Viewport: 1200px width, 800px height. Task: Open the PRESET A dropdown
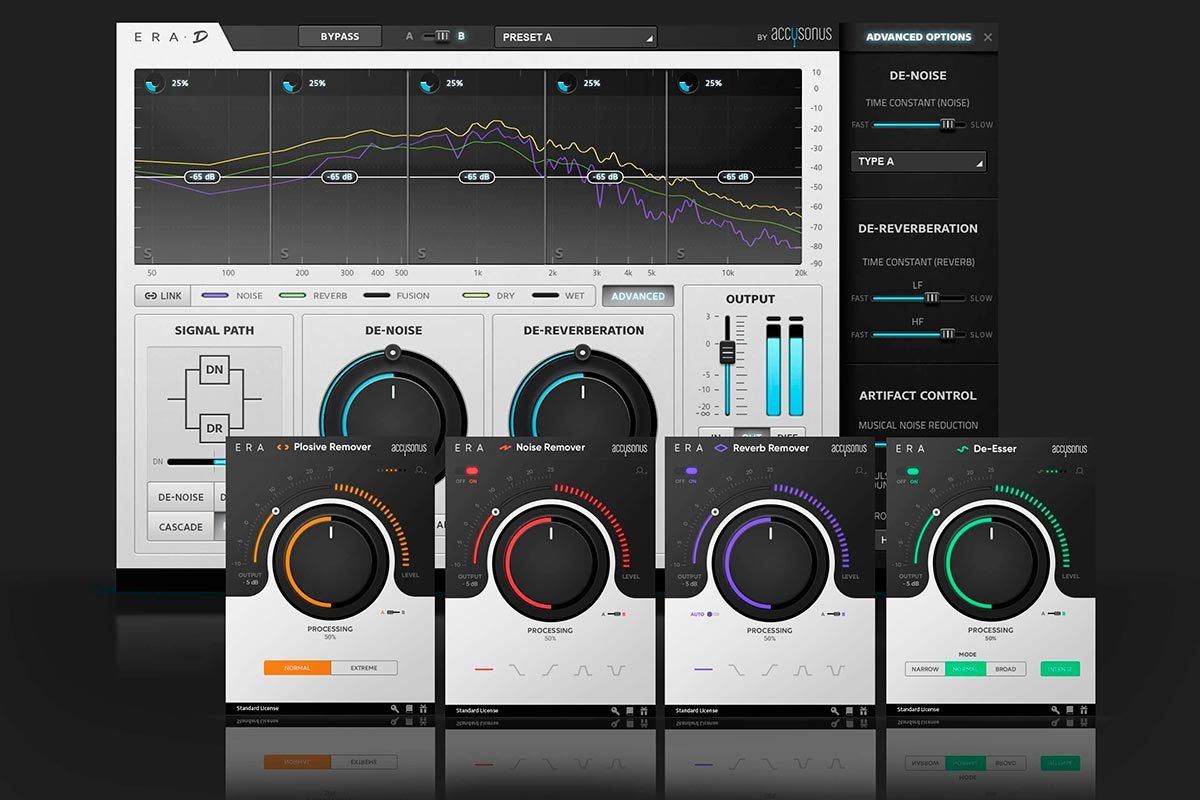[x=576, y=37]
